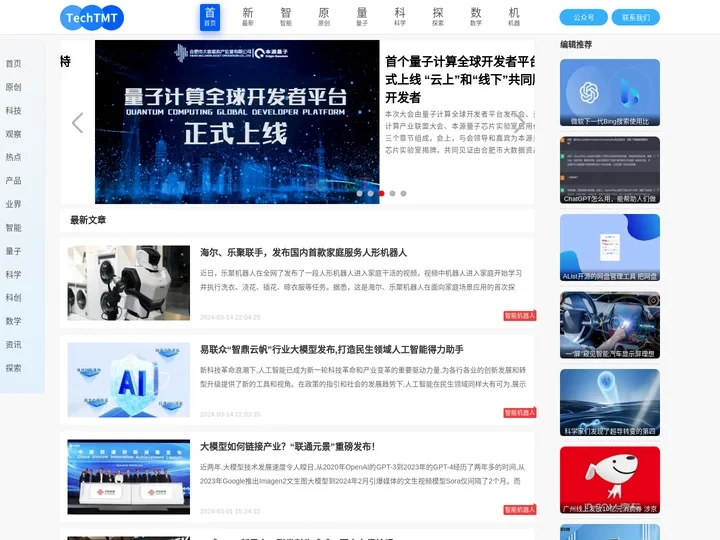Image resolution: width=720 pixels, height=540 pixels.
Task: Select 观察 in the left sidebar
Action: (x=13, y=134)
